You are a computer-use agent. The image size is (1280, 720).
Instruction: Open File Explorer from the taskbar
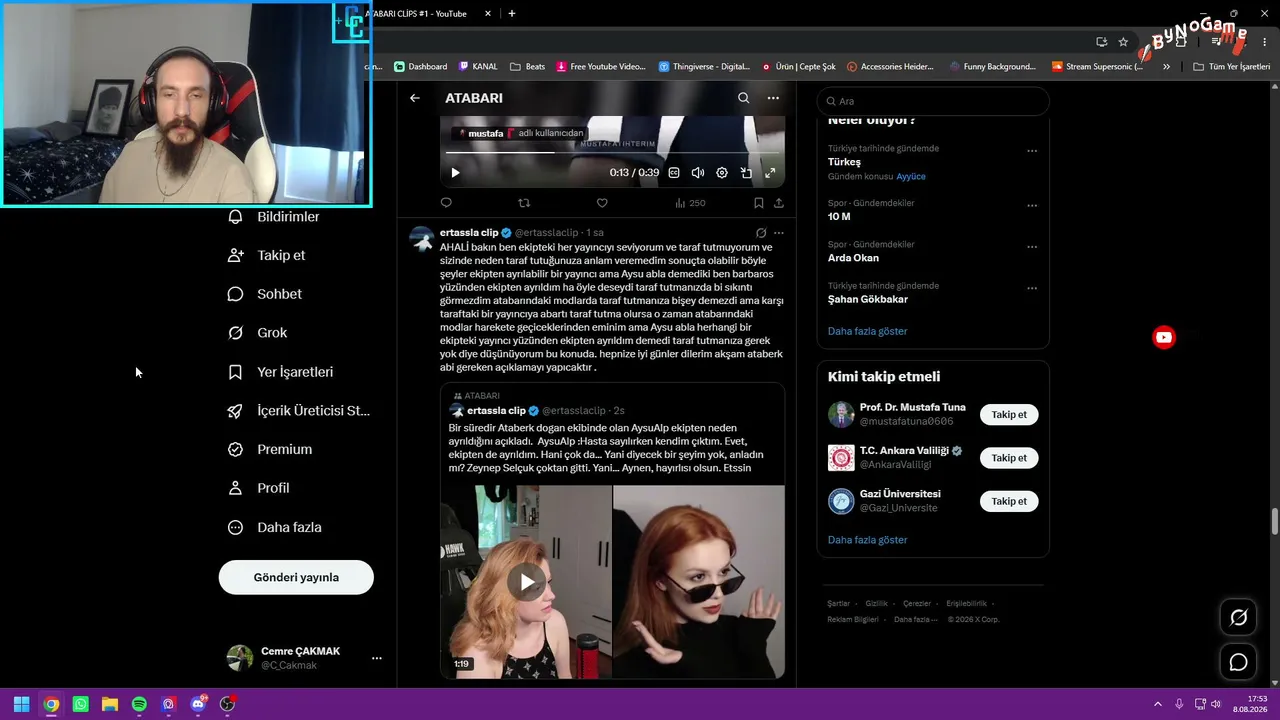coord(110,704)
